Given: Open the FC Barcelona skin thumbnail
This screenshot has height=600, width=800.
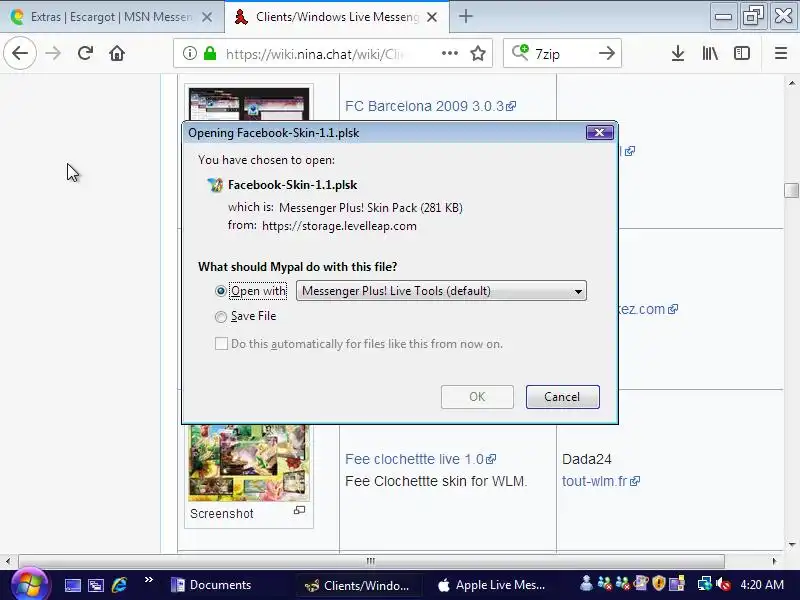Looking at the screenshot, I should pyautogui.click(x=248, y=104).
